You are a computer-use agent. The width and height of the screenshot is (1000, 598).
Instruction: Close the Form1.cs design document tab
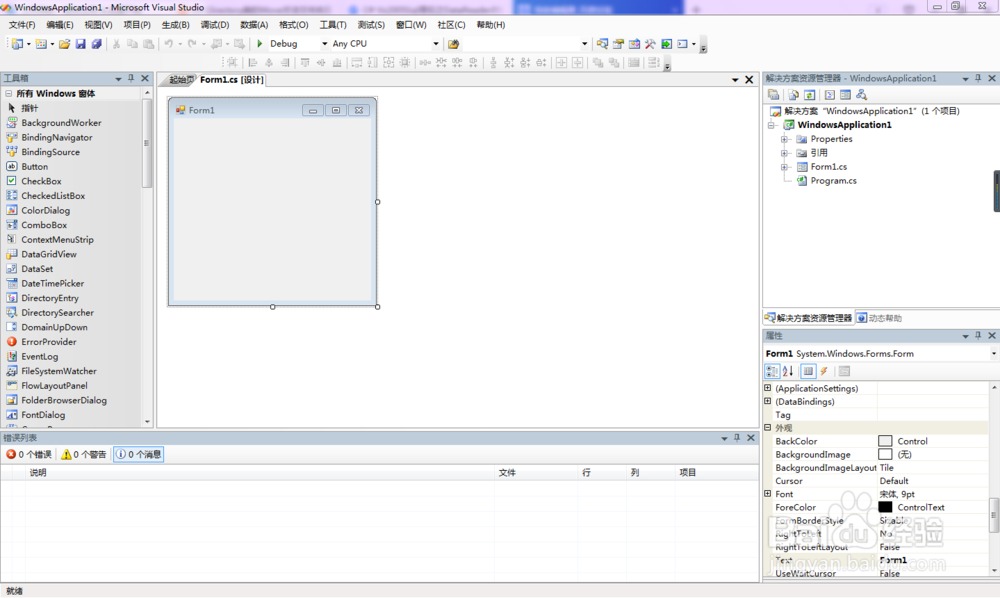(x=749, y=80)
